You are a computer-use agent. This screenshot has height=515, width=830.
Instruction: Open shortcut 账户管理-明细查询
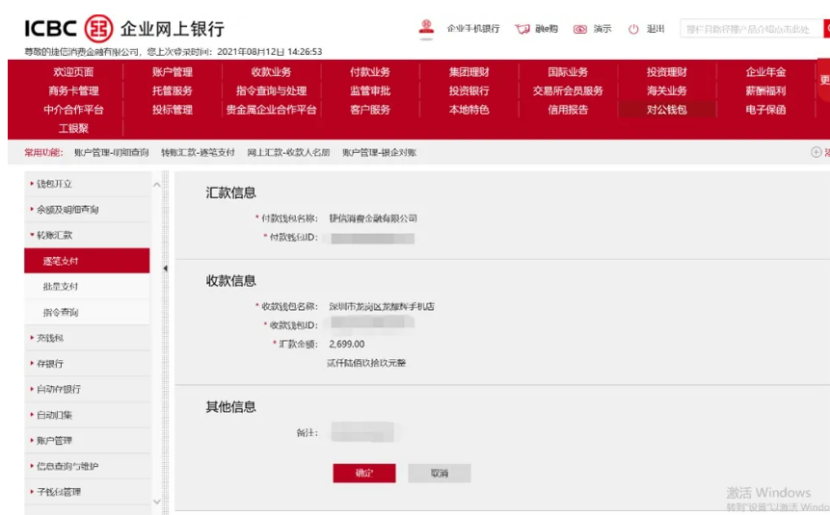[x=111, y=152]
